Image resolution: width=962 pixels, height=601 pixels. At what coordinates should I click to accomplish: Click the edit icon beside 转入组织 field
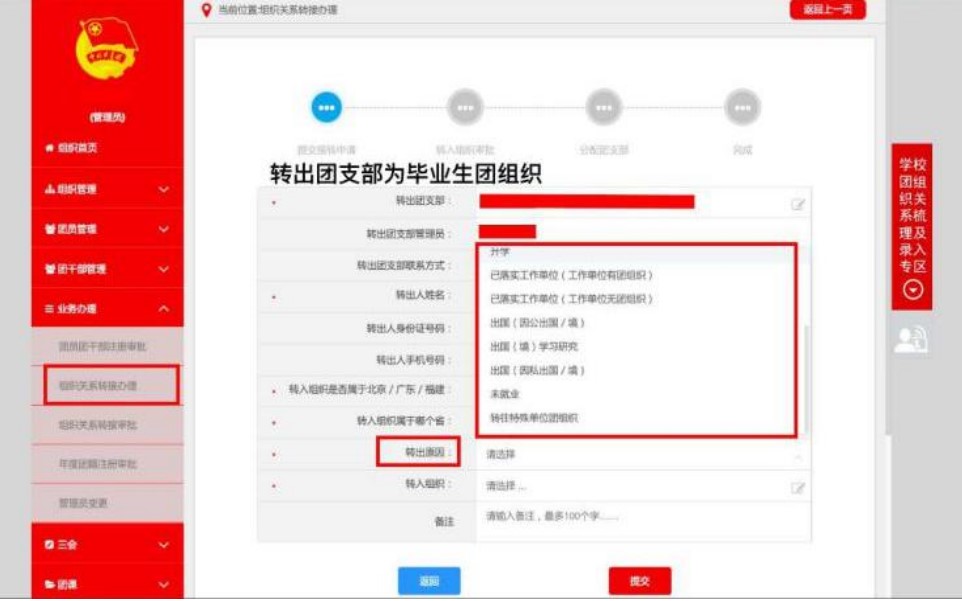pos(798,487)
